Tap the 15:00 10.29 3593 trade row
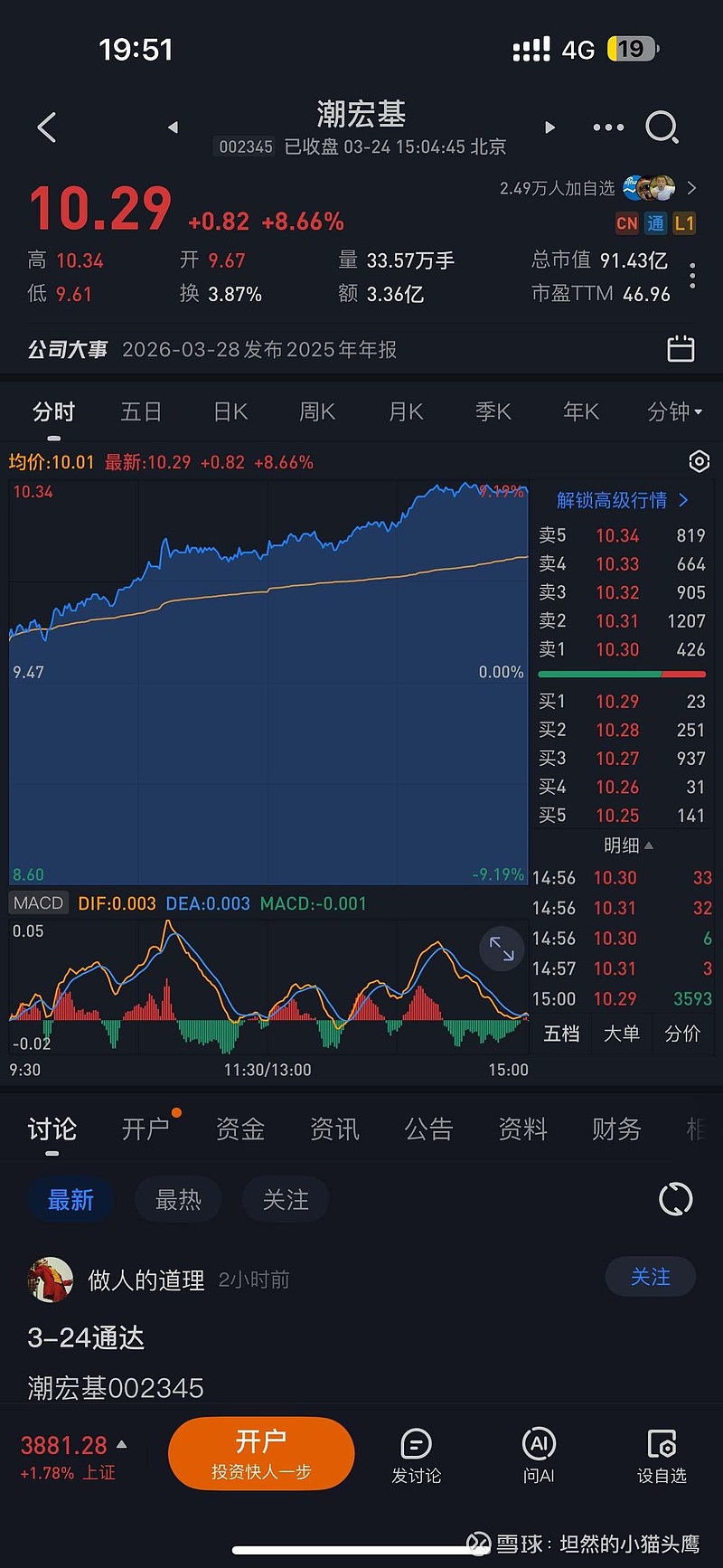 coord(622,998)
